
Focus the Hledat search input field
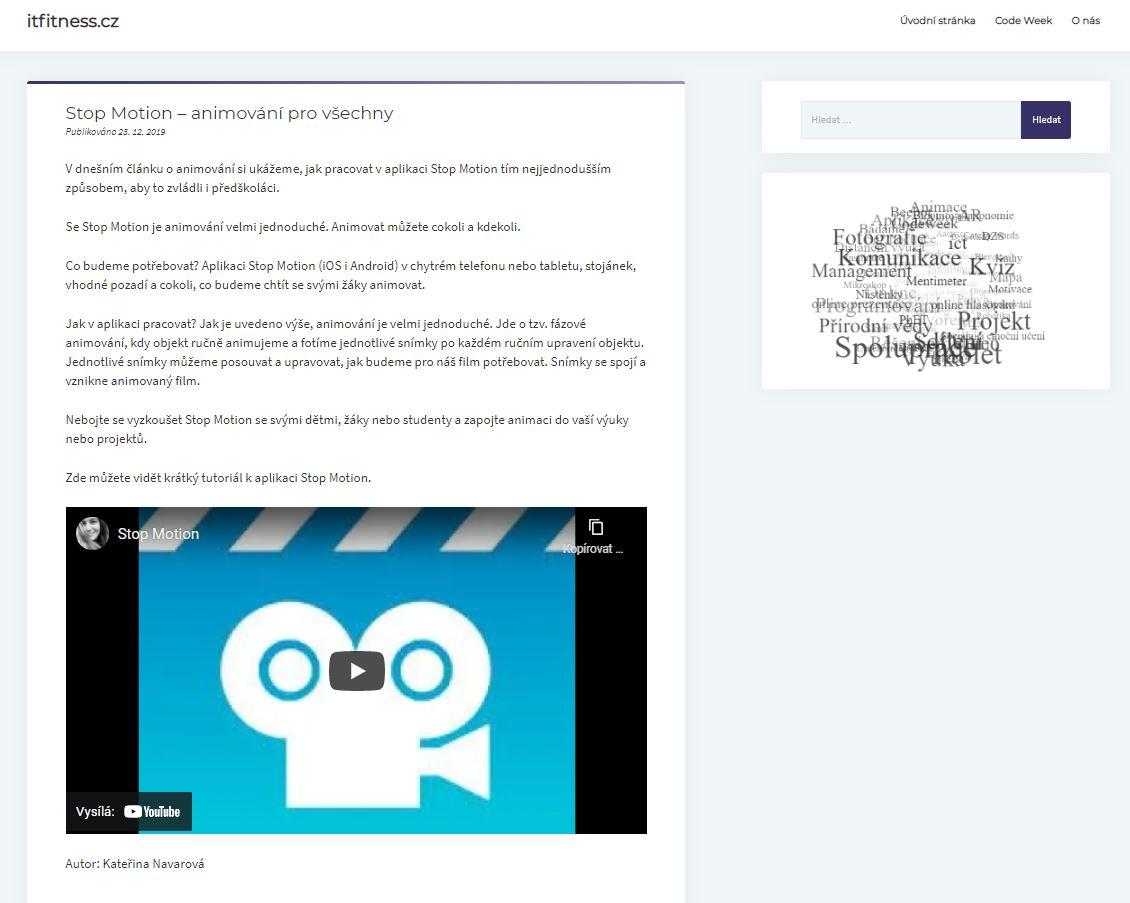click(x=910, y=120)
